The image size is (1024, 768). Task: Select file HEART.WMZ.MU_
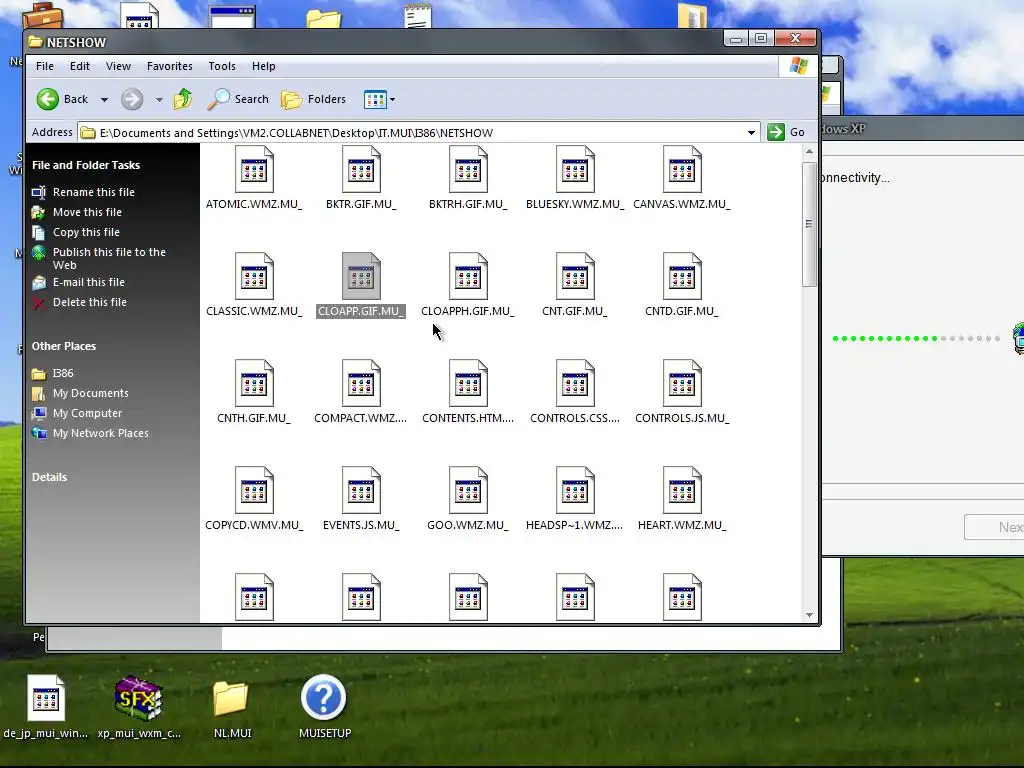point(682,499)
